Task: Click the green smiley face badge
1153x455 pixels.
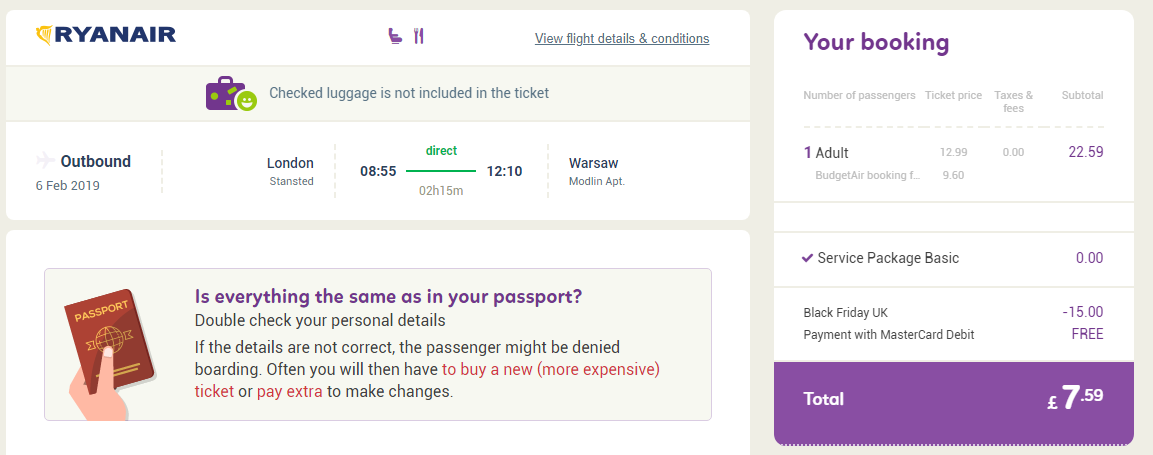Action: click(x=247, y=101)
